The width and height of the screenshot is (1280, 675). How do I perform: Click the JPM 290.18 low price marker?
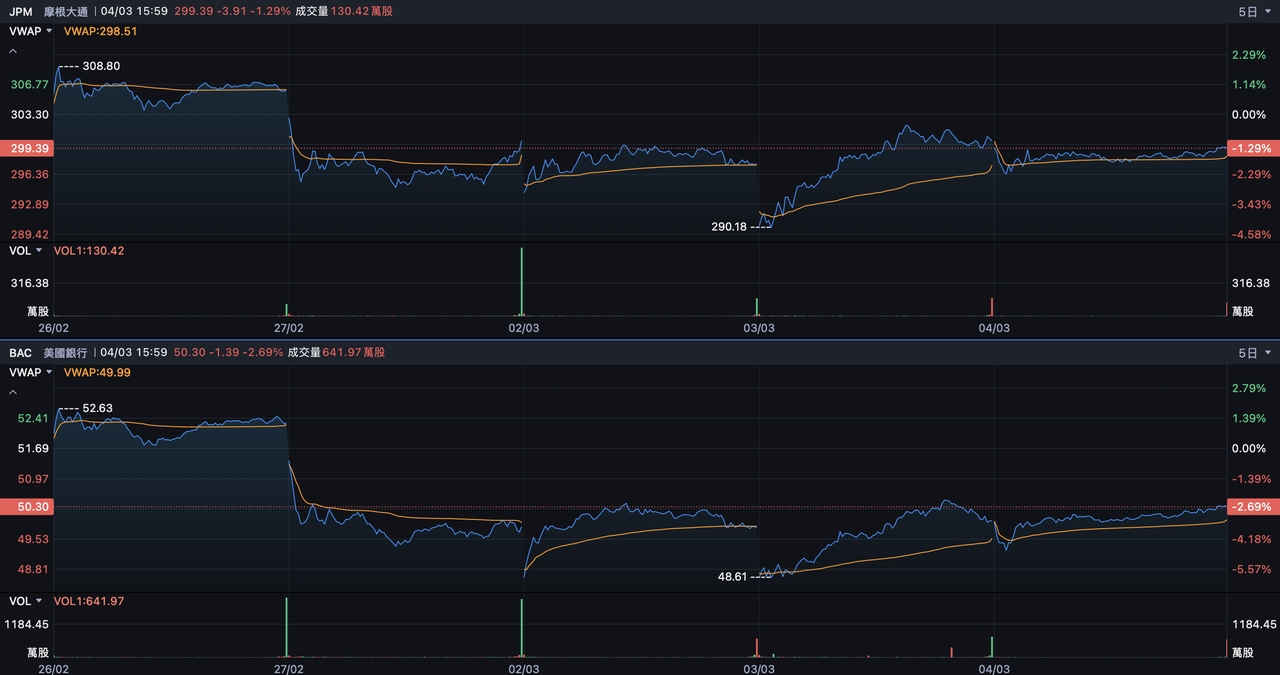[x=729, y=227]
